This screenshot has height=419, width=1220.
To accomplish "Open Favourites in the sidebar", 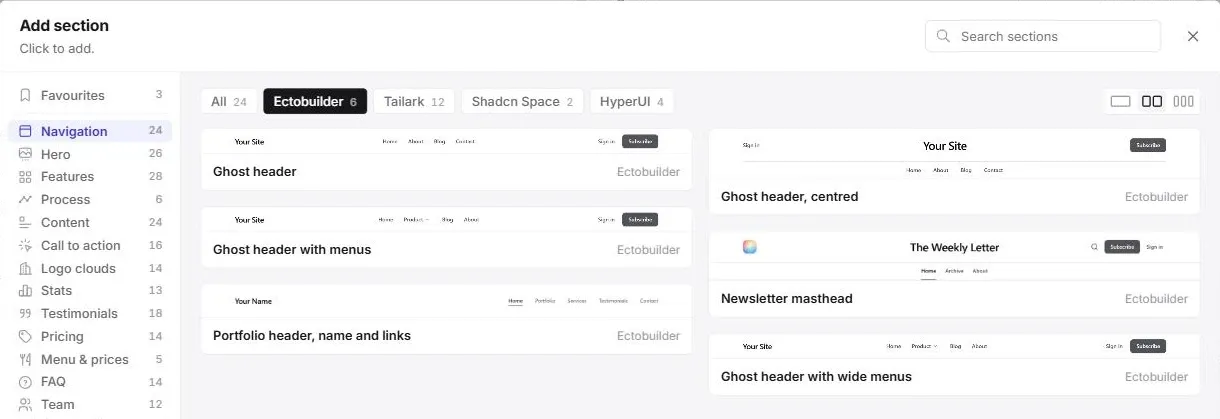I will click(x=91, y=95).
